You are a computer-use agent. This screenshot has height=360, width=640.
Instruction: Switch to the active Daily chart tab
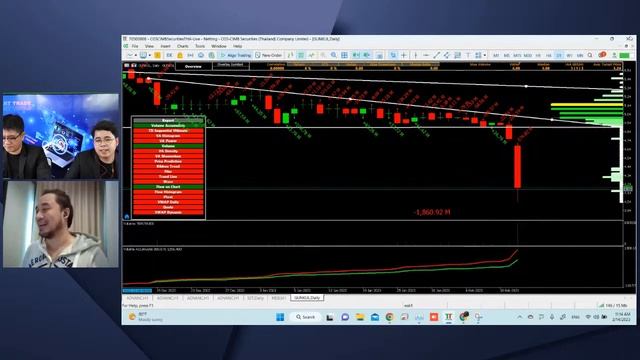tap(307, 298)
